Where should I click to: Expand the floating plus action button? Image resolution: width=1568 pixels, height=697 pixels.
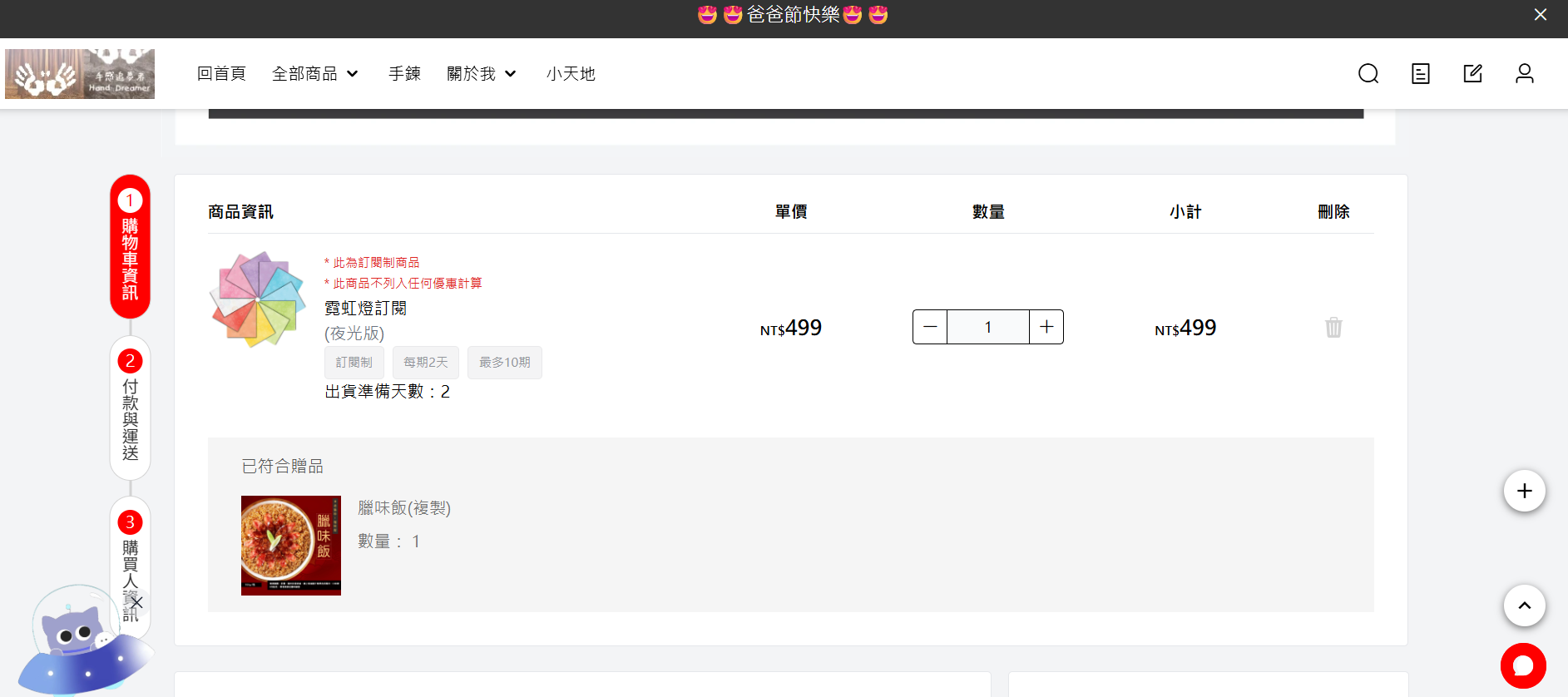point(1524,491)
